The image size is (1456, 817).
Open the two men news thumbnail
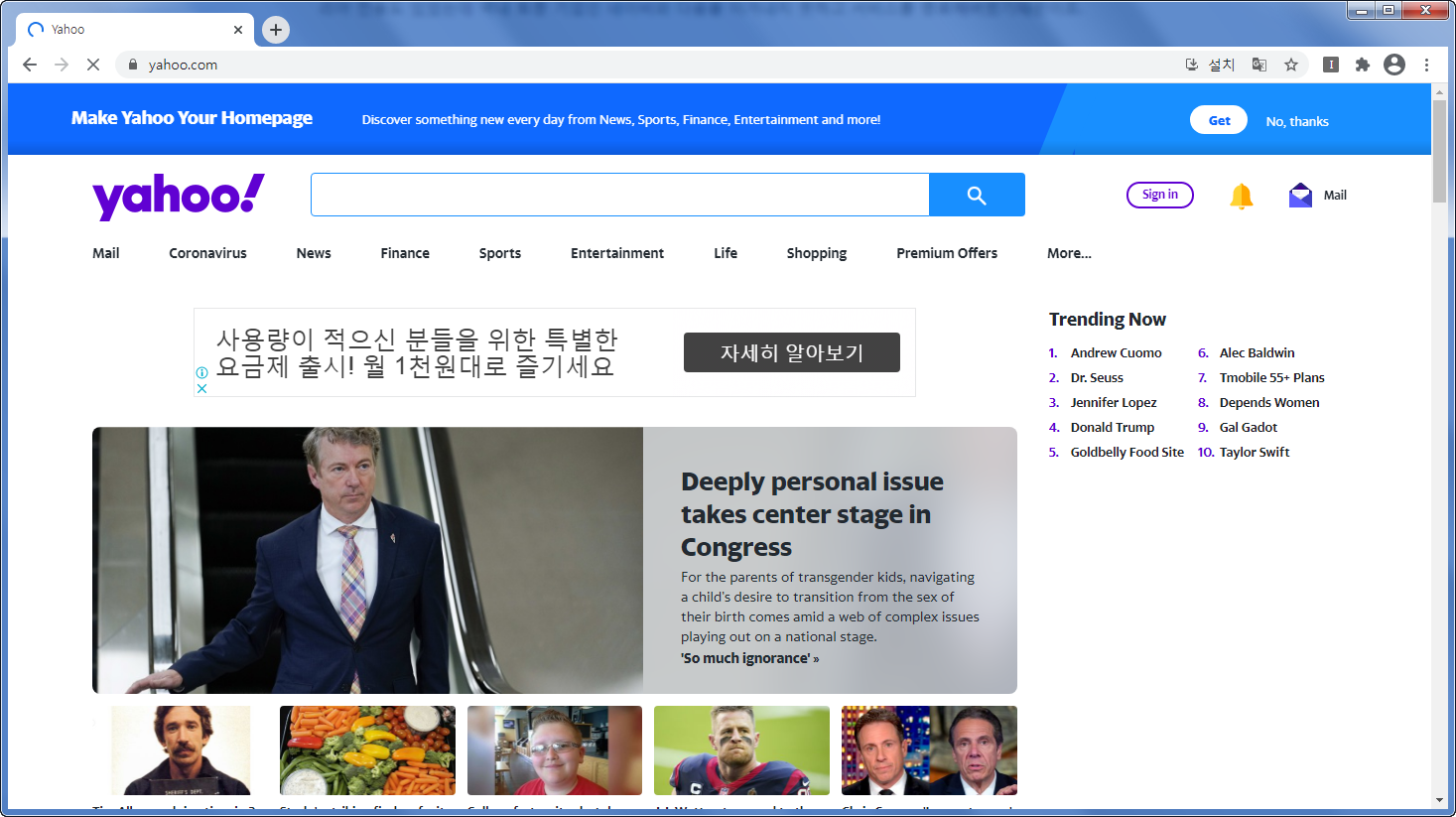pyautogui.click(x=929, y=750)
